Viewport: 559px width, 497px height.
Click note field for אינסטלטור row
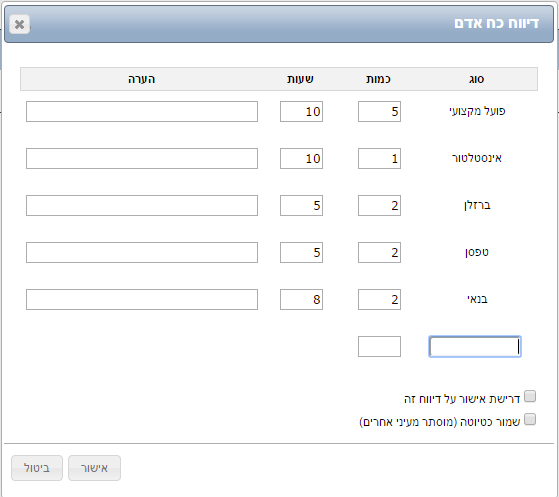point(142,158)
